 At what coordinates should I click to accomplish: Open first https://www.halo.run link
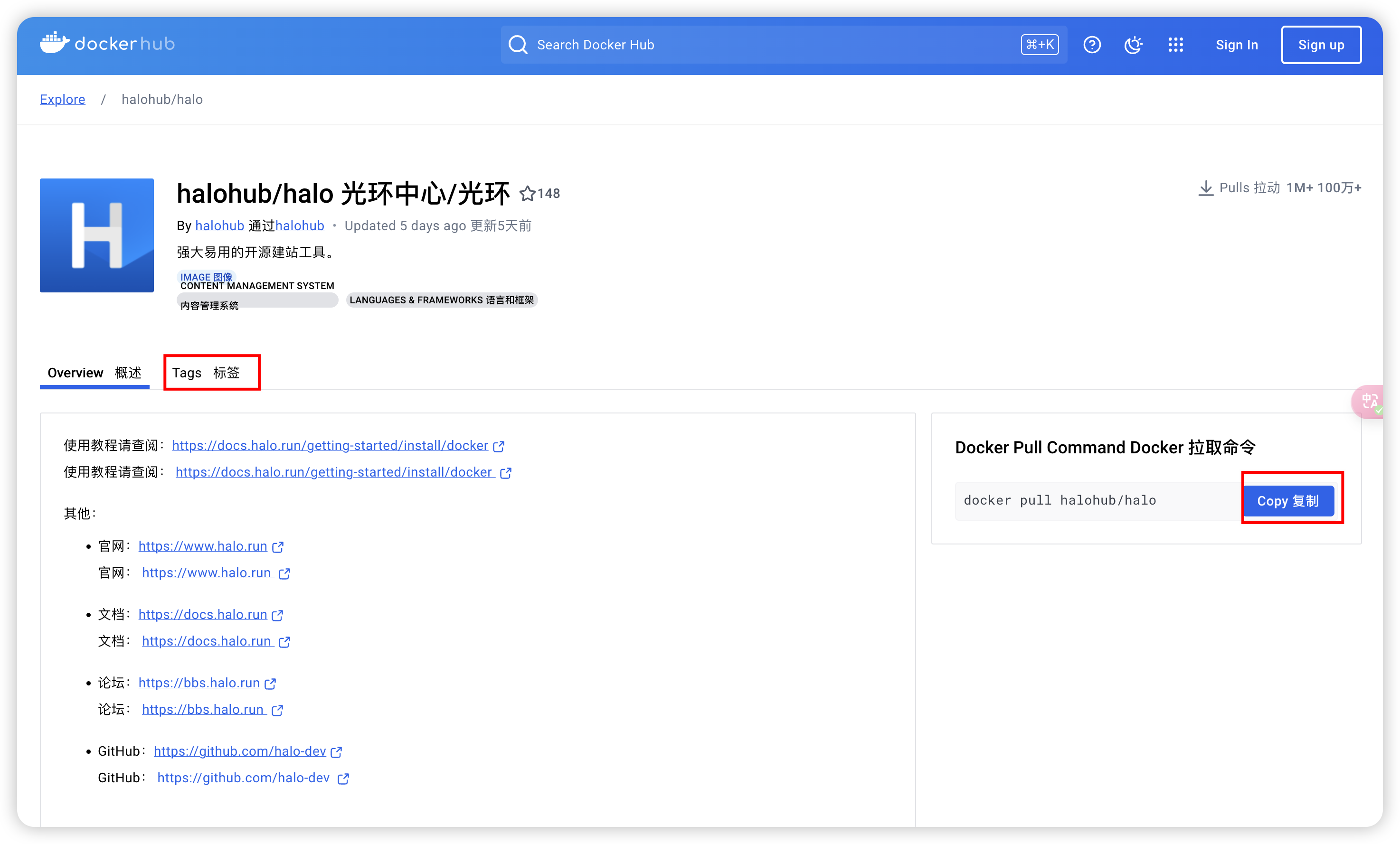coord(203,546)
